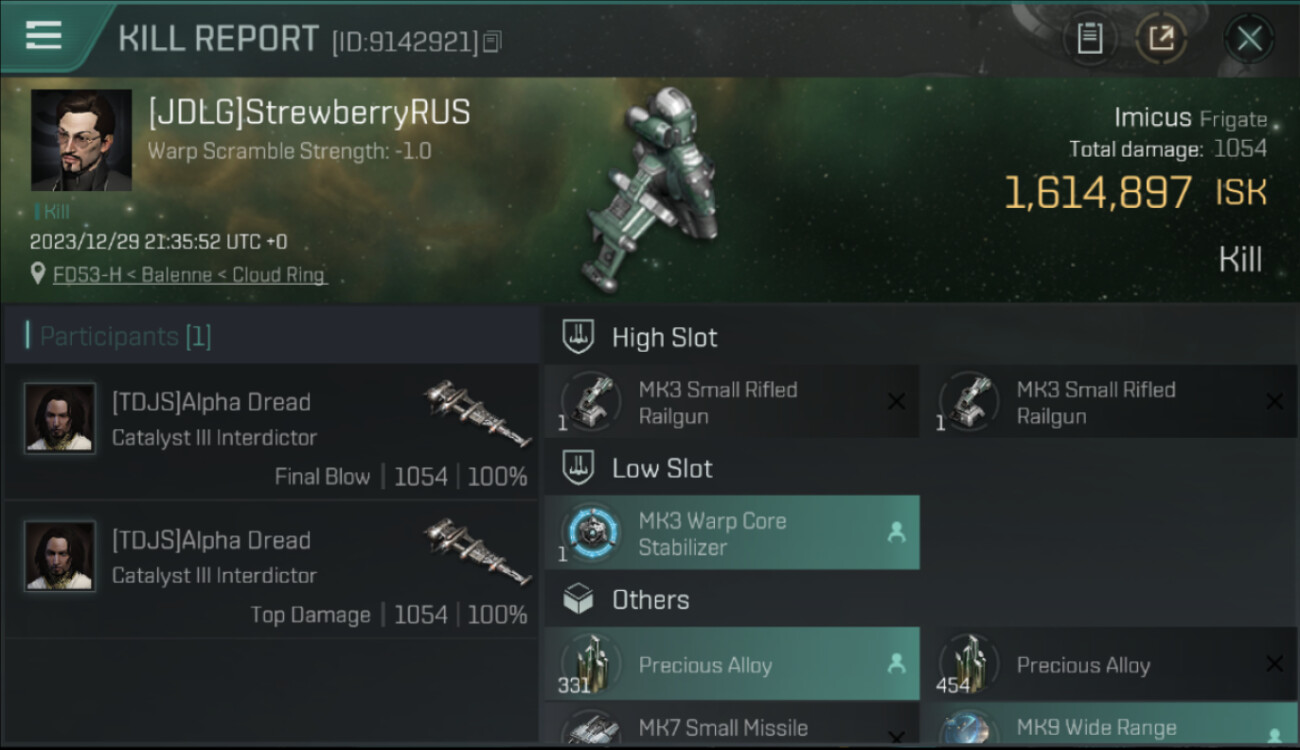1300x750 pixels.
Task: Click the clipboard notes icon in header
Action: [1089, 39]
